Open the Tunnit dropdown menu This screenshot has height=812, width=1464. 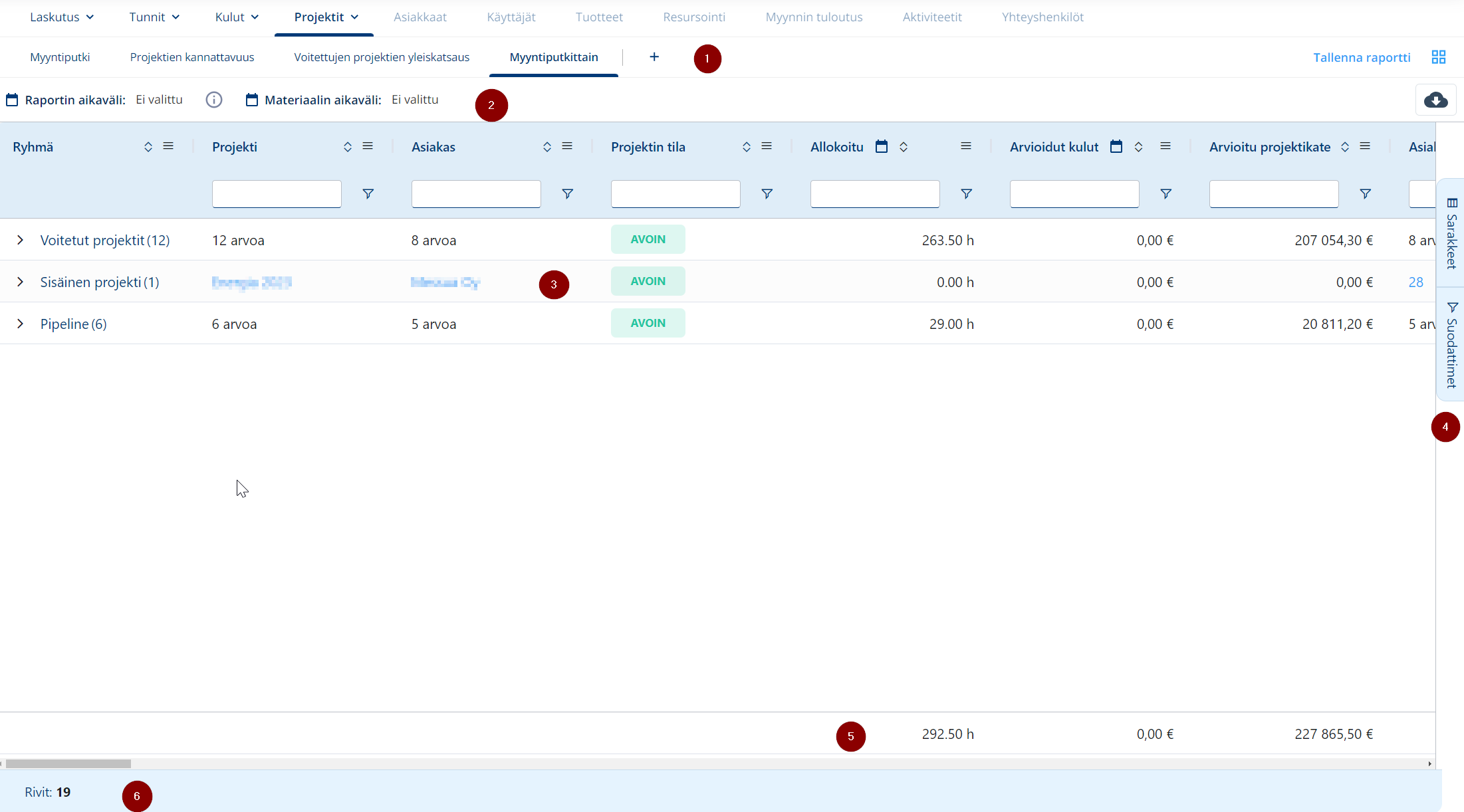[x=154, y=17]
